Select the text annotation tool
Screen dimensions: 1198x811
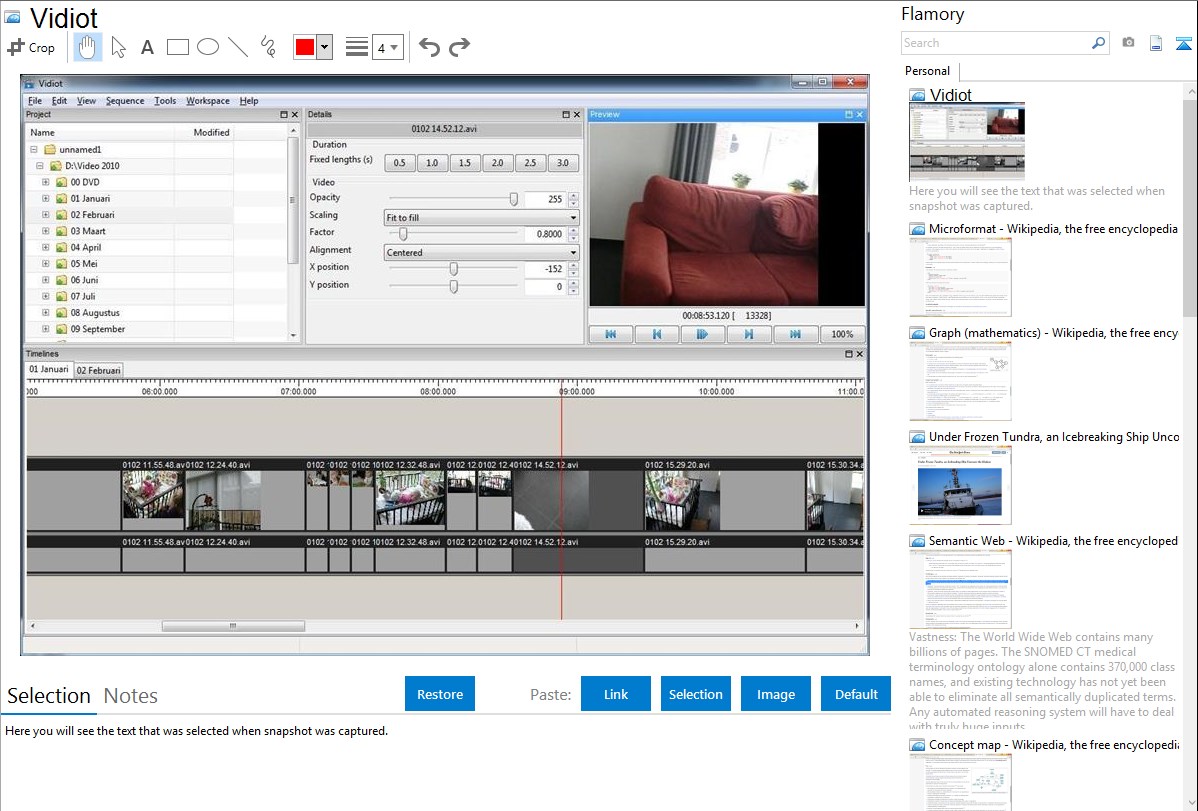pyautogui.click(x=147, y=47)
